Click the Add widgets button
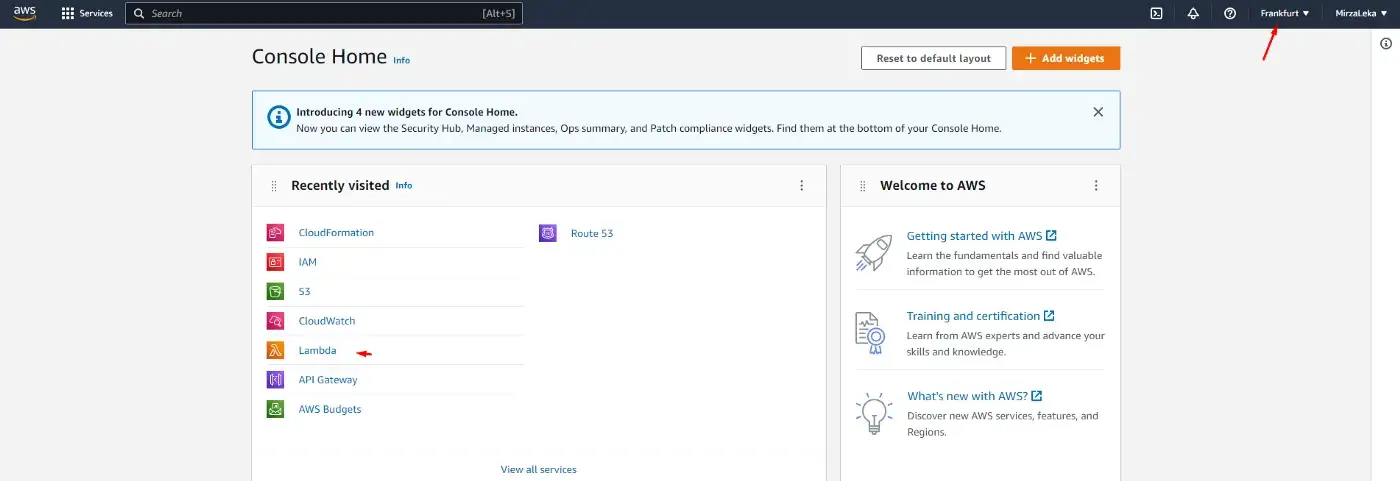This screenshot has width=1400, height=481. click(x=1065, y=58)
